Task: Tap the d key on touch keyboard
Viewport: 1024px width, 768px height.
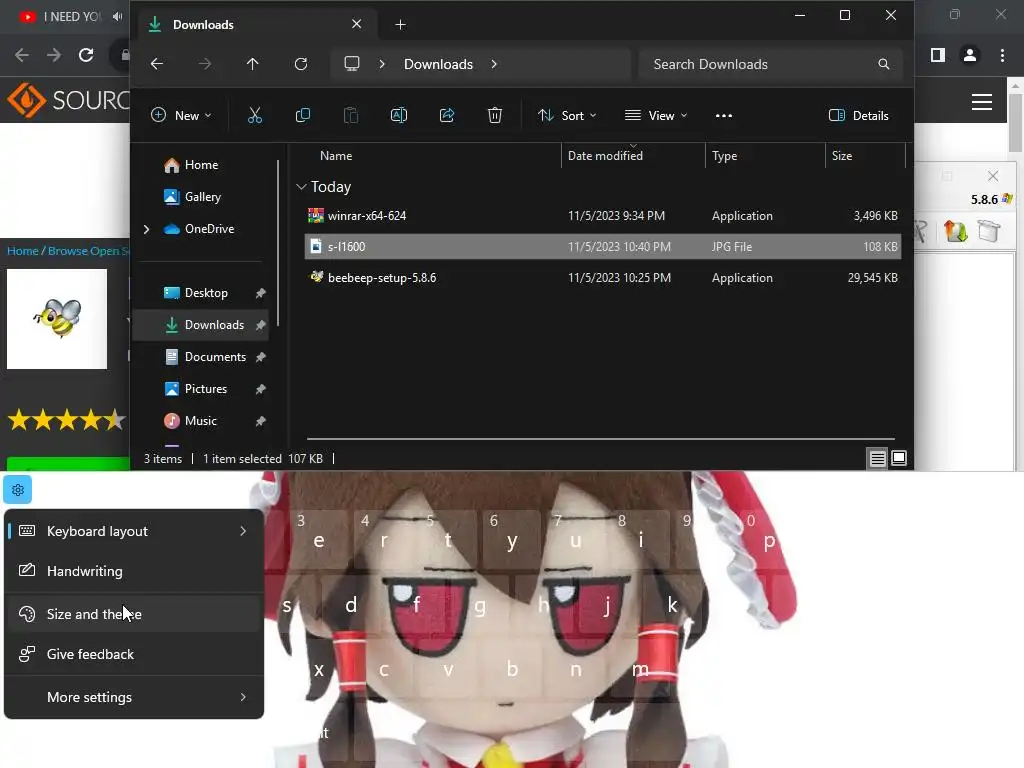Action: tap(351, 605)
